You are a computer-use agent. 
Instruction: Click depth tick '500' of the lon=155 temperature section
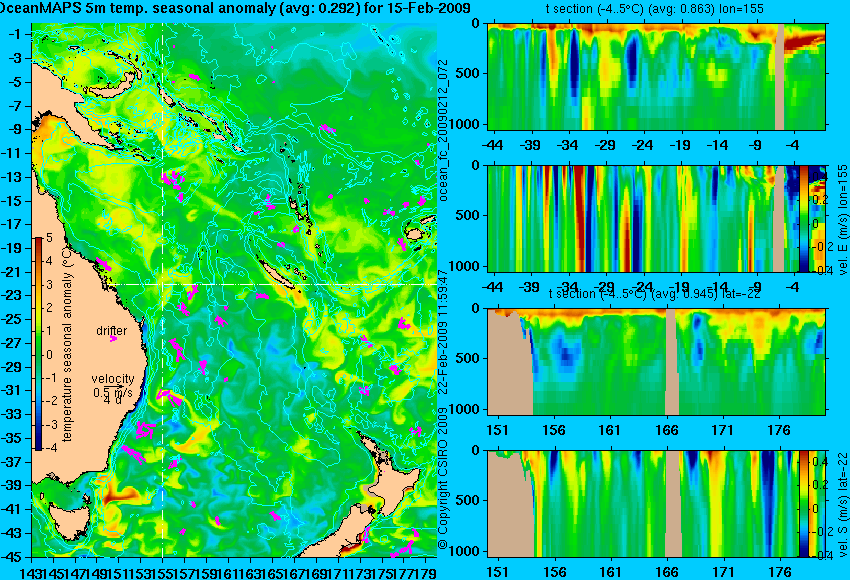click(469, 73)
